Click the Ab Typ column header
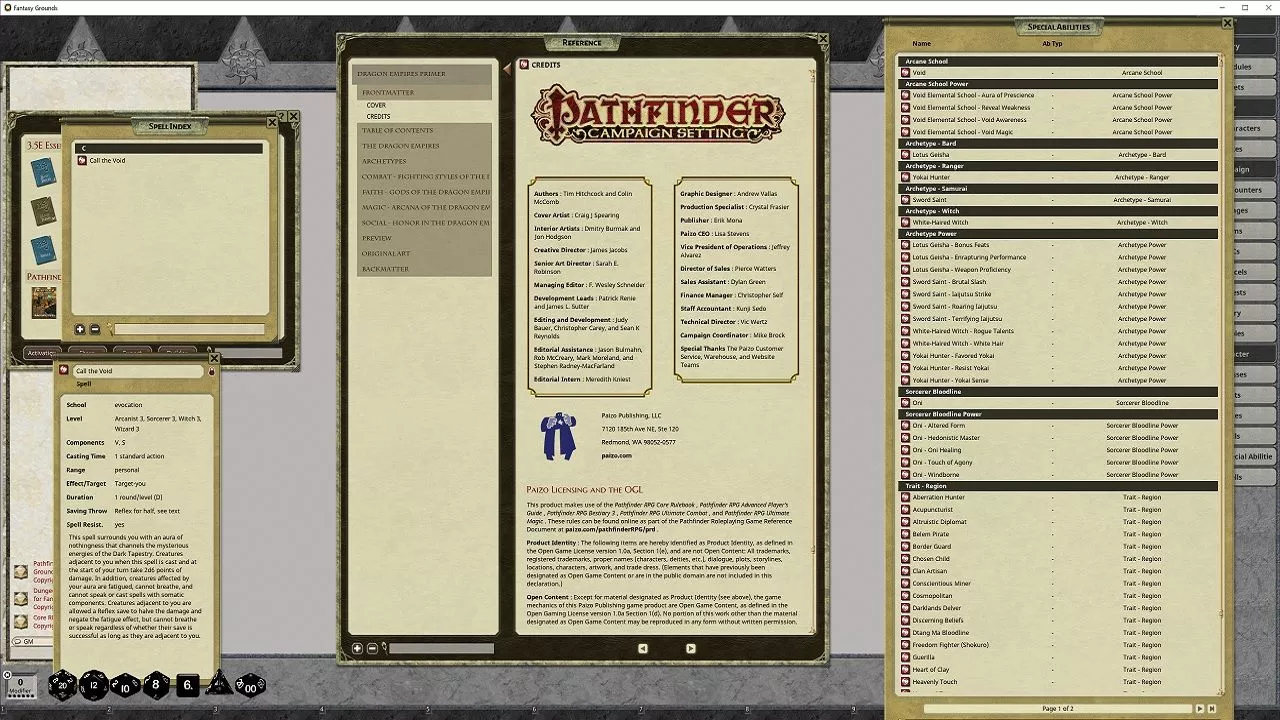The image size is (1280, 720). click(1052, 44)
